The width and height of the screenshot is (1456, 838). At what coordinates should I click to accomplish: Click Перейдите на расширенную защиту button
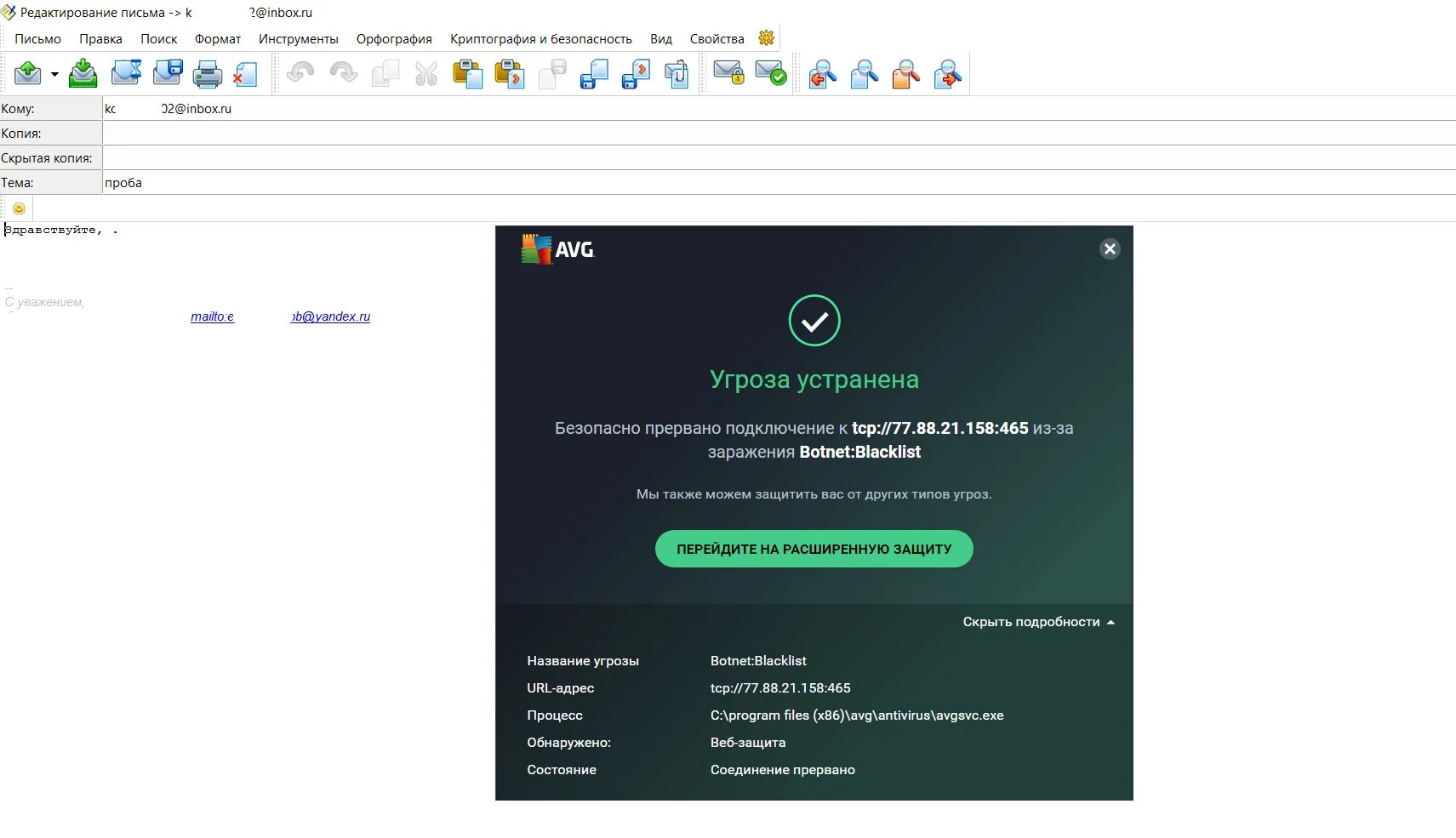[x=814, y=549]
